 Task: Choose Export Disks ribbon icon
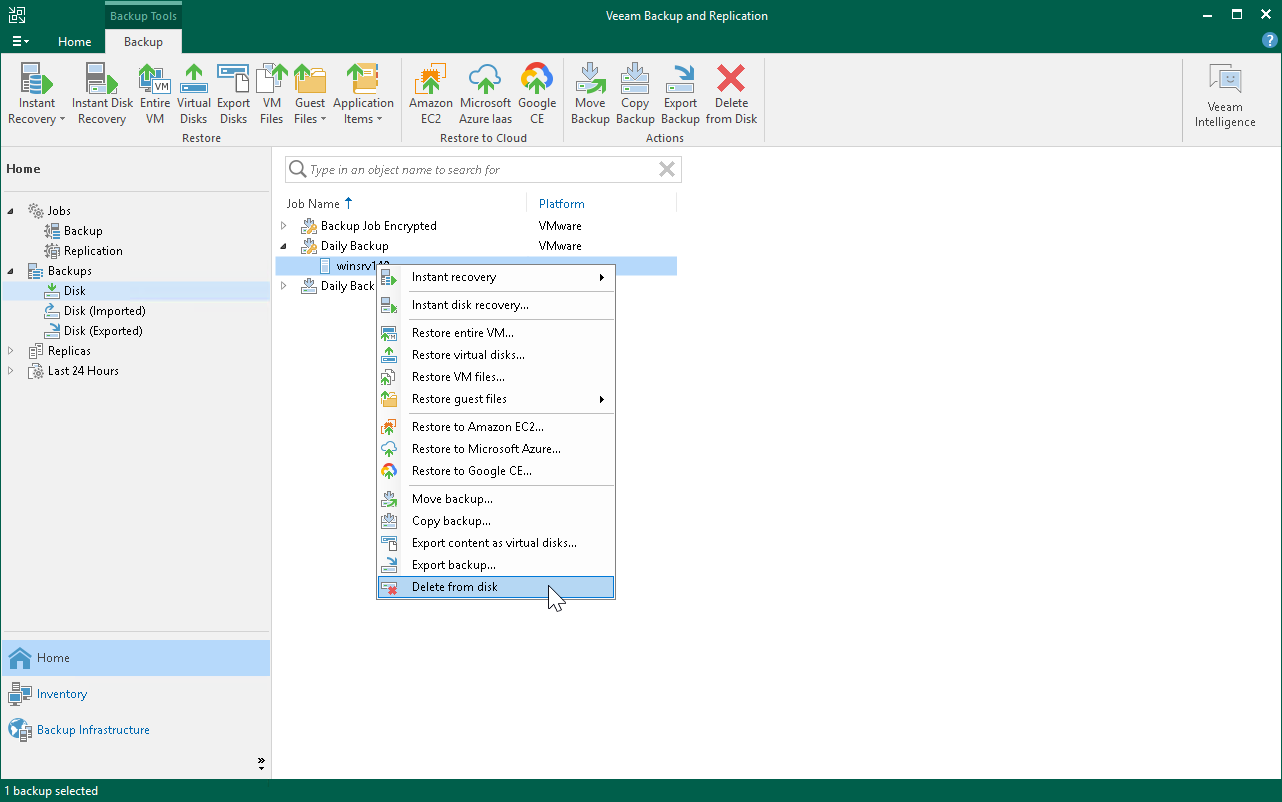[233, 94]
